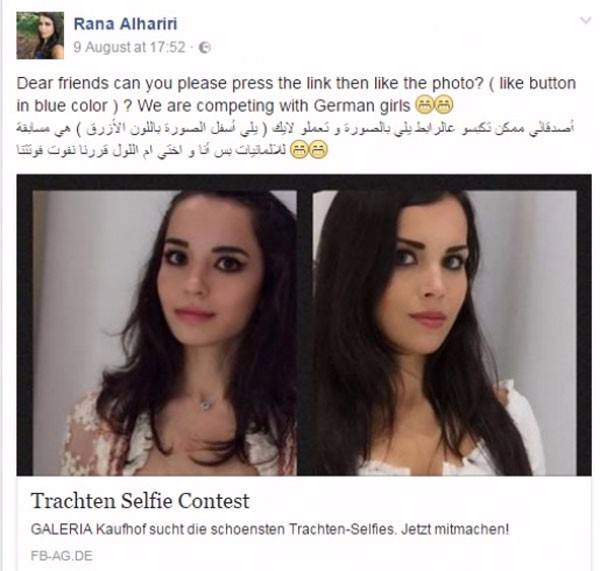Select the right emoji in Arabic text
This screenshot has width=600, height=571.
tap(318, 150)
